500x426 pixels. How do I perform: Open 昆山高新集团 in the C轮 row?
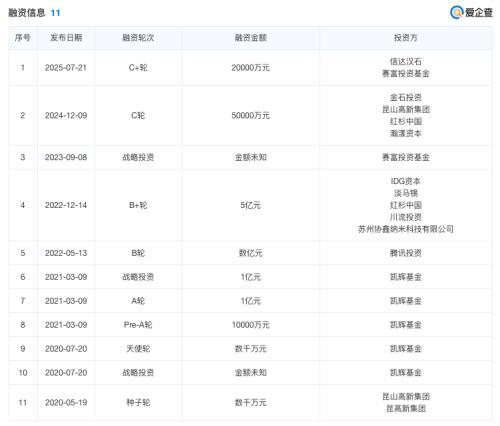click(x=406, y=110)
